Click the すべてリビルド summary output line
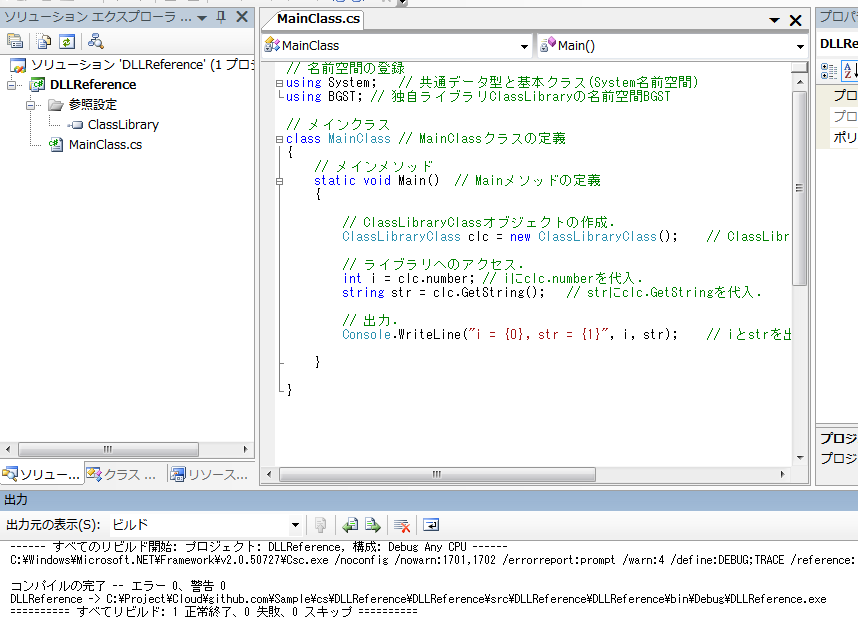The width and height of the screenshot is (858, 627). coord(213,612)
